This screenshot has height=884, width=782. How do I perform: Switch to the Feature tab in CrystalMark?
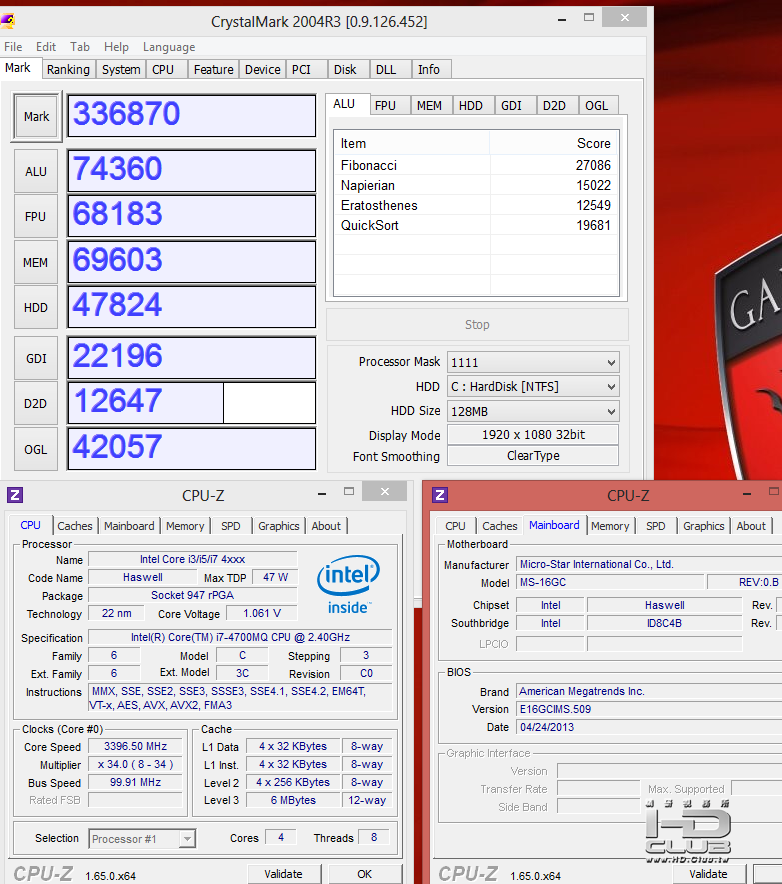pos(214,69)
